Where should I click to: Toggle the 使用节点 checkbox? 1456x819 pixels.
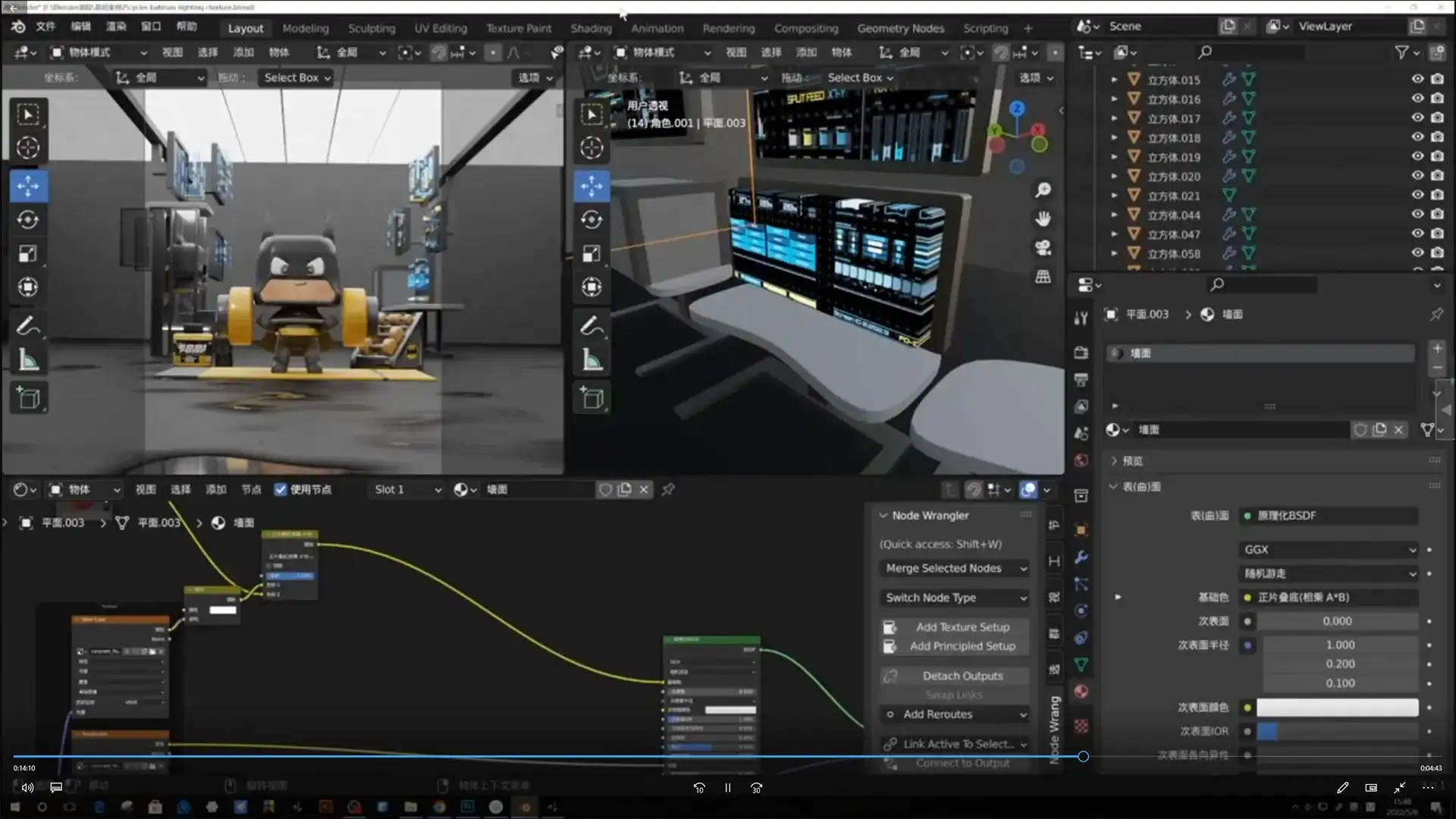[x=281, y=490]
